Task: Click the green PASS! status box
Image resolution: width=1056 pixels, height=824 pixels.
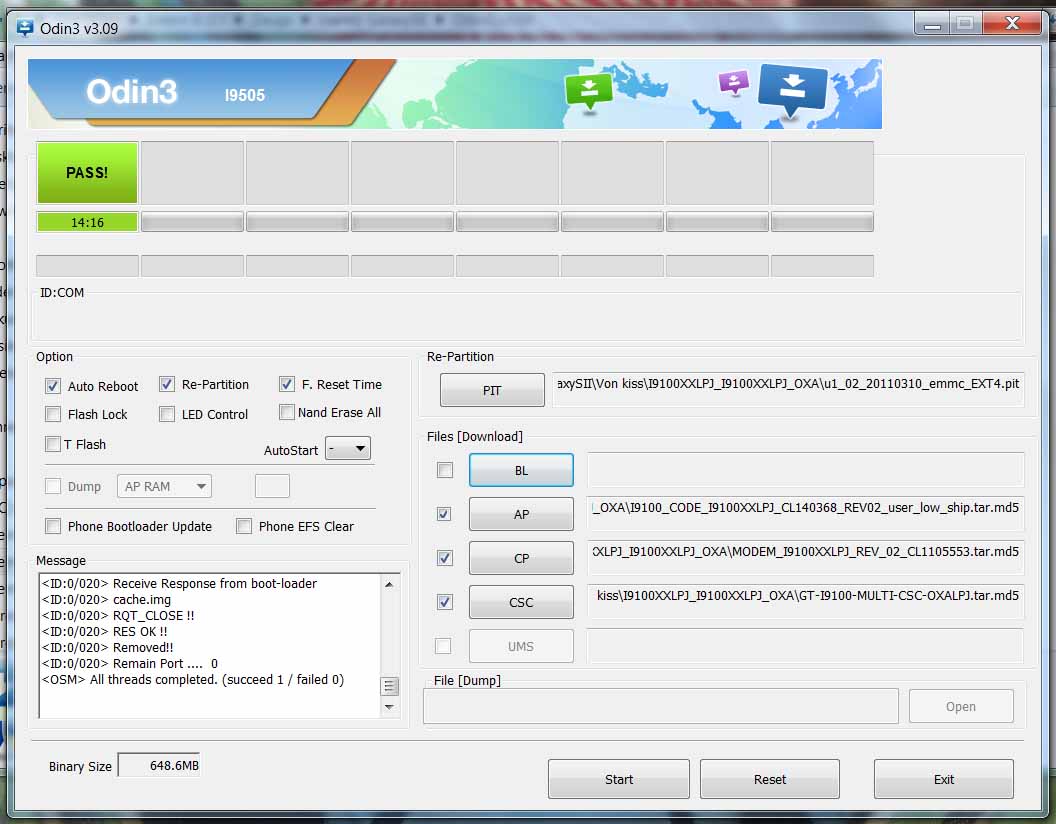Action: point(87,173)
